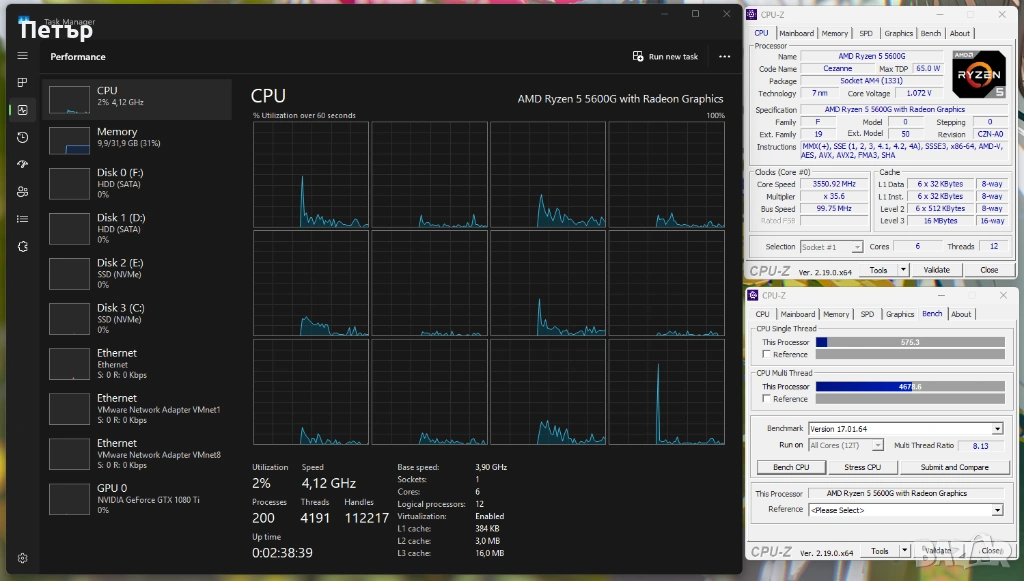
Task: Select Disk 0 (F:) HDD entry
Action: pyautogui.click(x=137, y=183)
